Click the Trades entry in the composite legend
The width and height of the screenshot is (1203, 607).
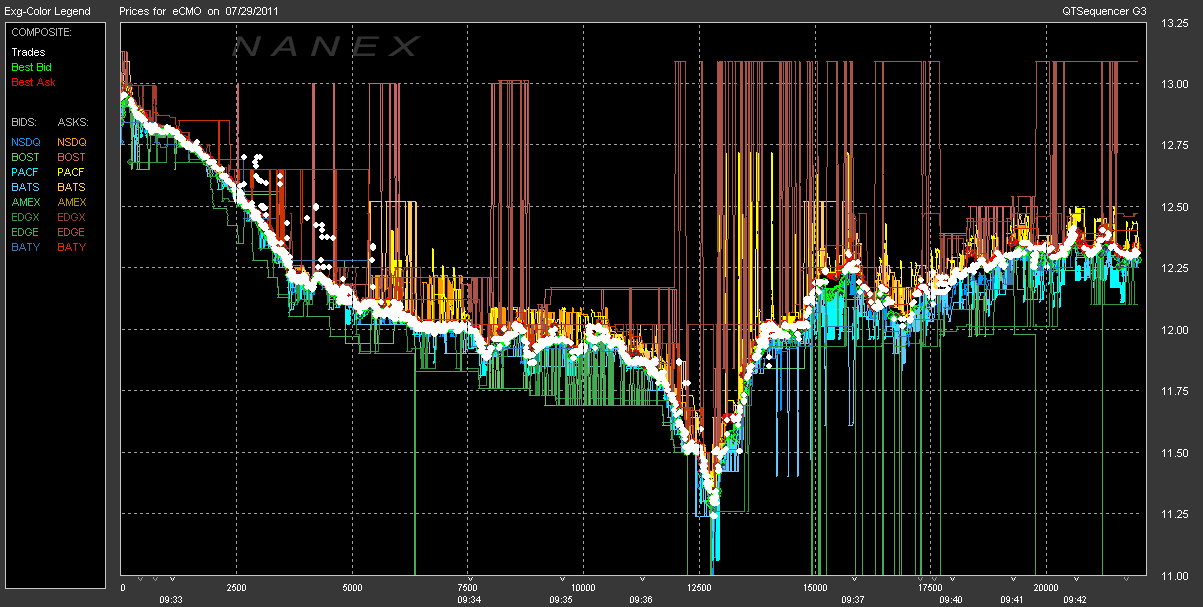28,52
